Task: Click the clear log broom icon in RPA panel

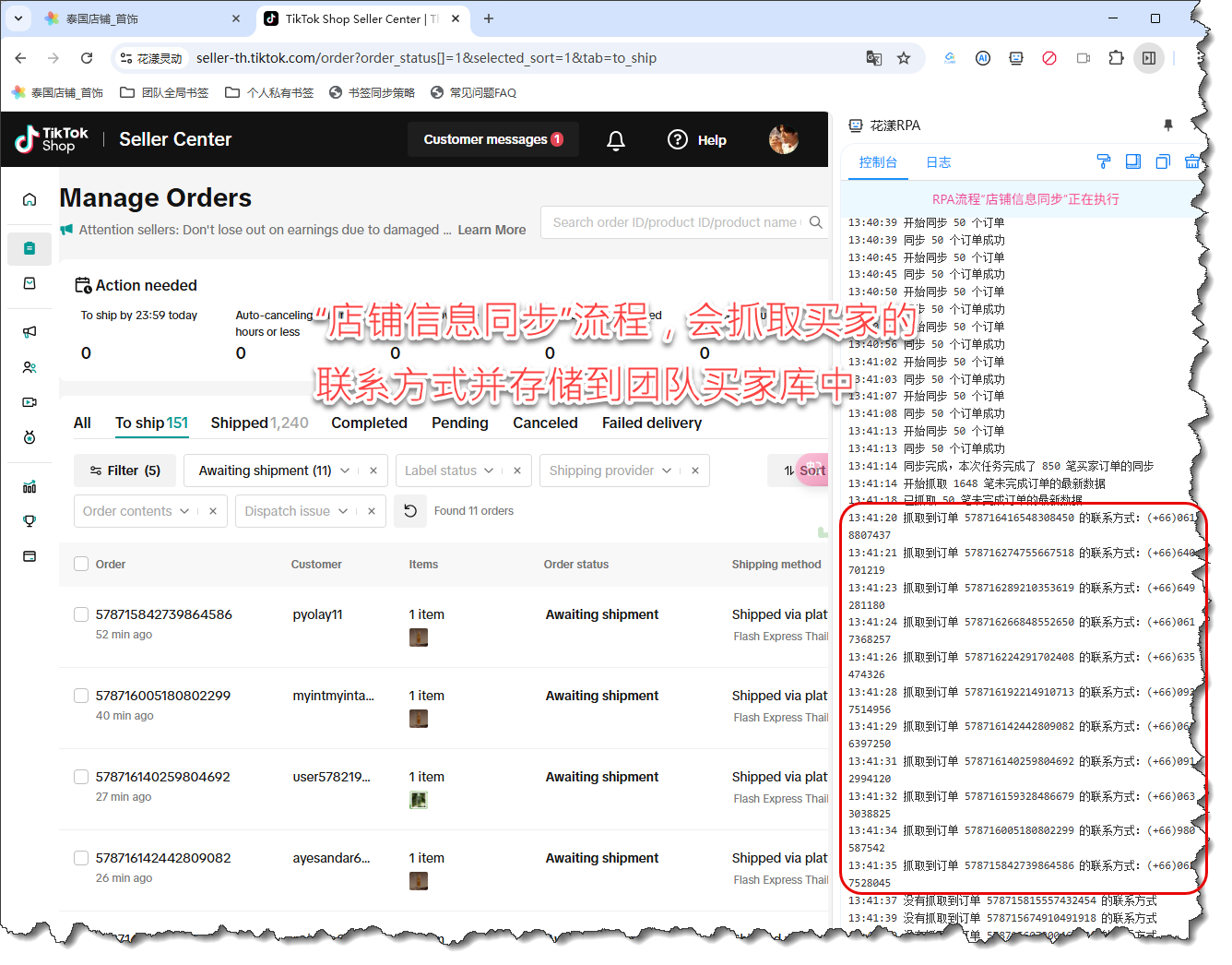Action: 1191,161
